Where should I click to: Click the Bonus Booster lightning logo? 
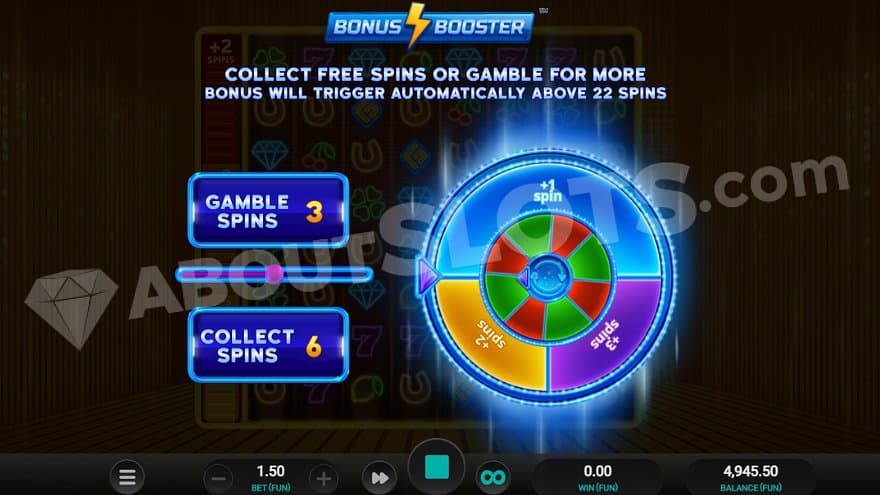tap(430, 25)
